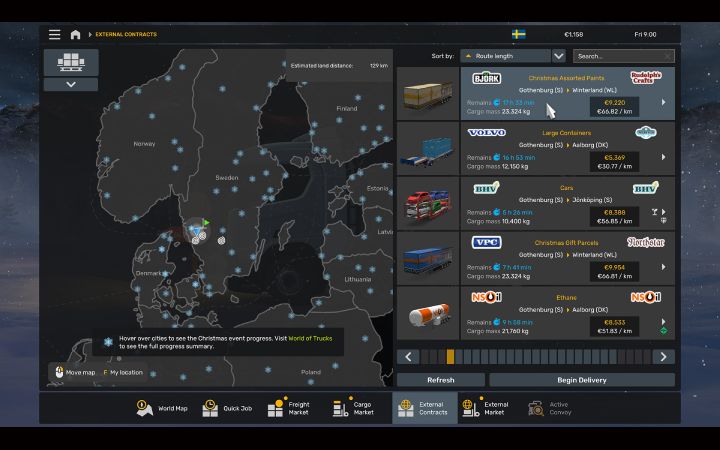Click the Bjork company logo
The image size is (720, 450).
tap(487, 78)
